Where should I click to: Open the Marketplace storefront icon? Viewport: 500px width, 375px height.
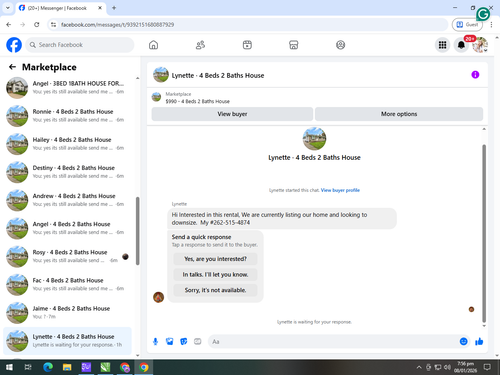point(293,45)
